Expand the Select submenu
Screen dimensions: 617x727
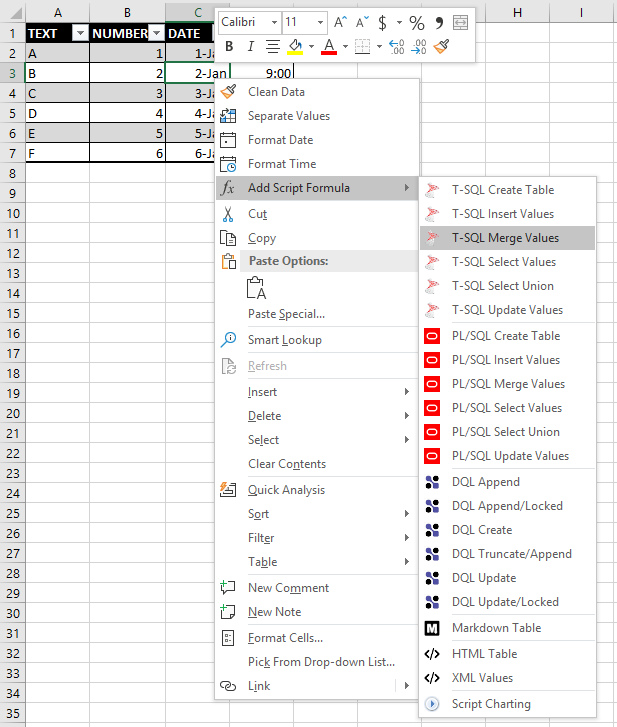pos(317,440)
